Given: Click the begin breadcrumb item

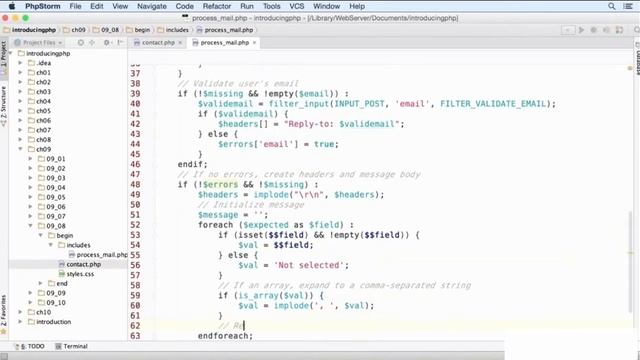Looking at the screenshot, I should pyautogui.click(x=138, y=30).
